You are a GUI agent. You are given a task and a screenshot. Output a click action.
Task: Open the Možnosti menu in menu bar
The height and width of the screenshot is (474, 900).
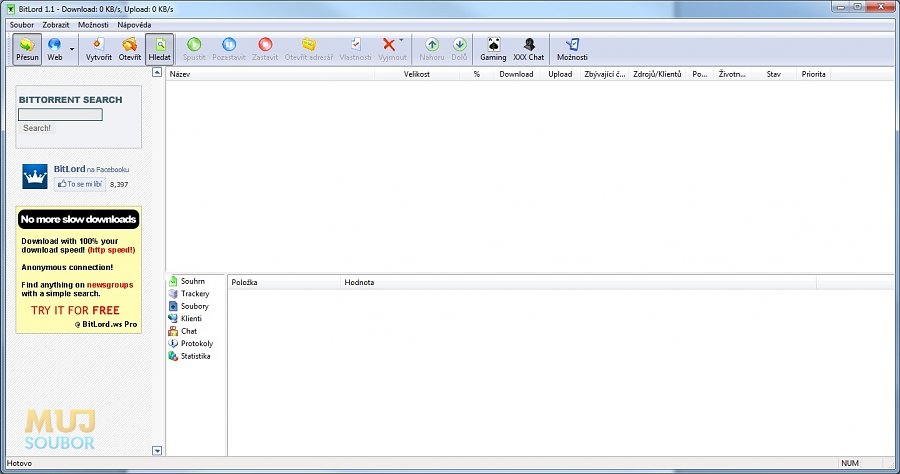pyautogui.click(x=93, y=25)
